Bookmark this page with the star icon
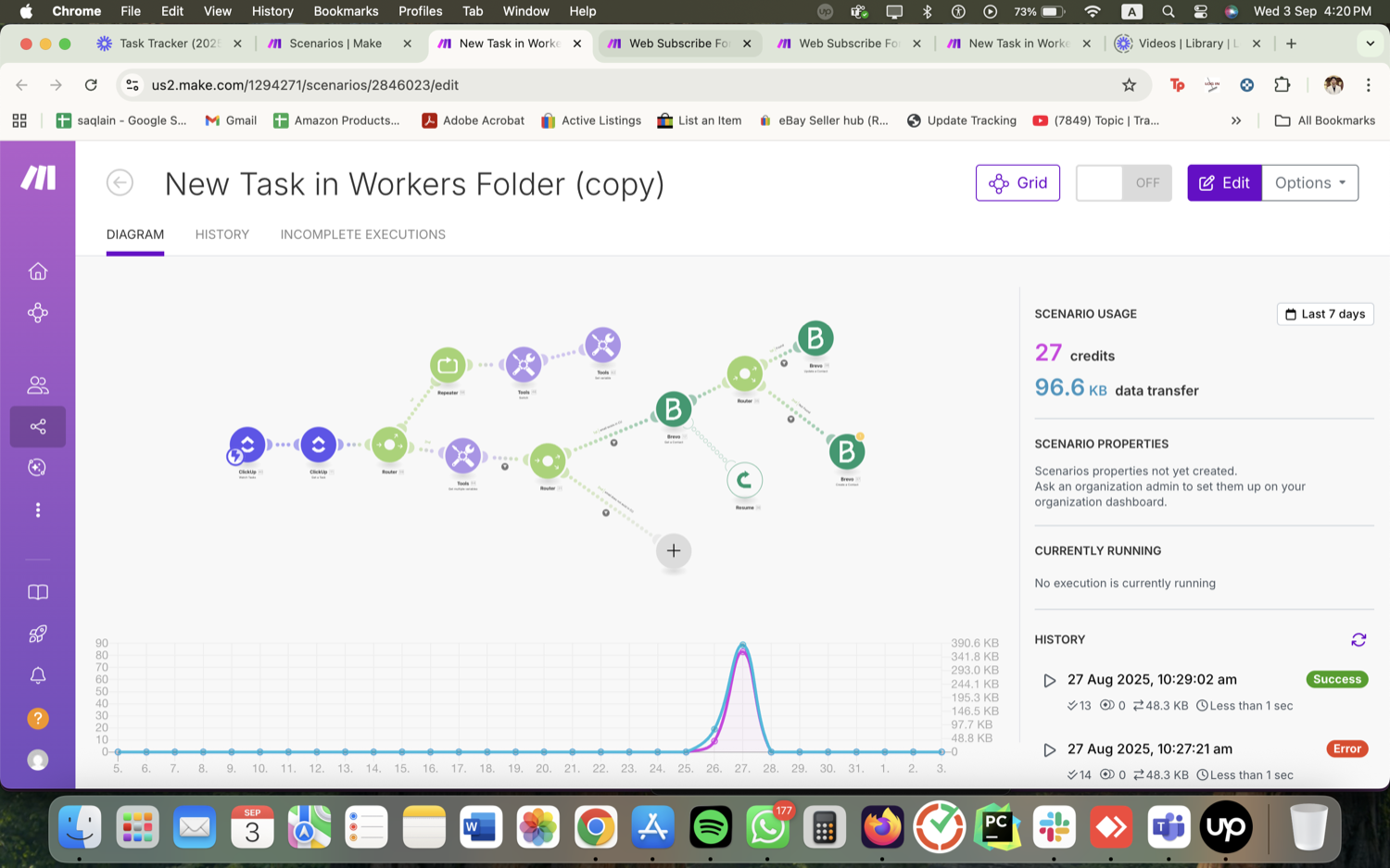Screen dimensions: 1390x868 click(x=1129, y=85)
